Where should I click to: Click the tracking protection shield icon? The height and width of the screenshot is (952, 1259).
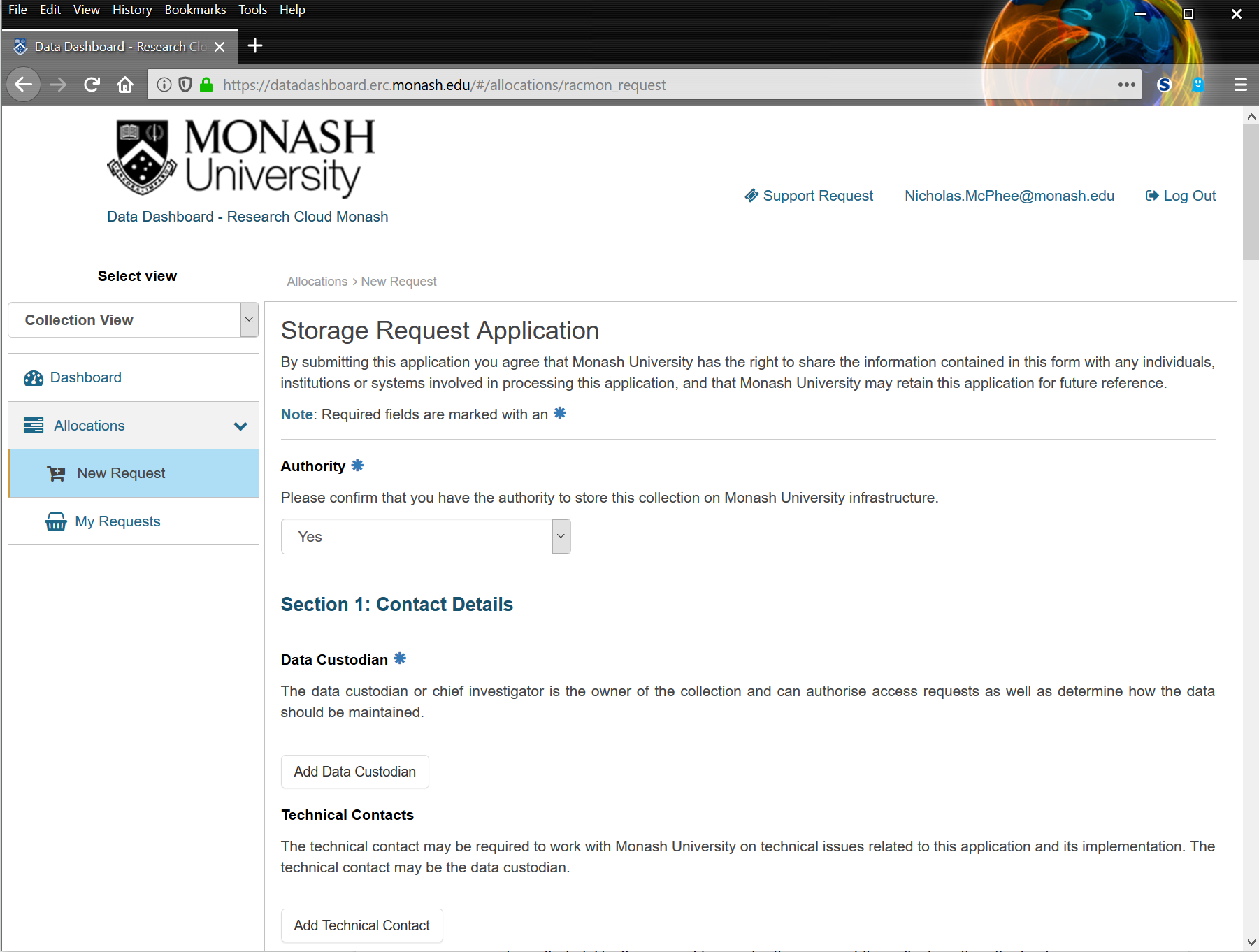pyautogui.click(x=185, y=85)
